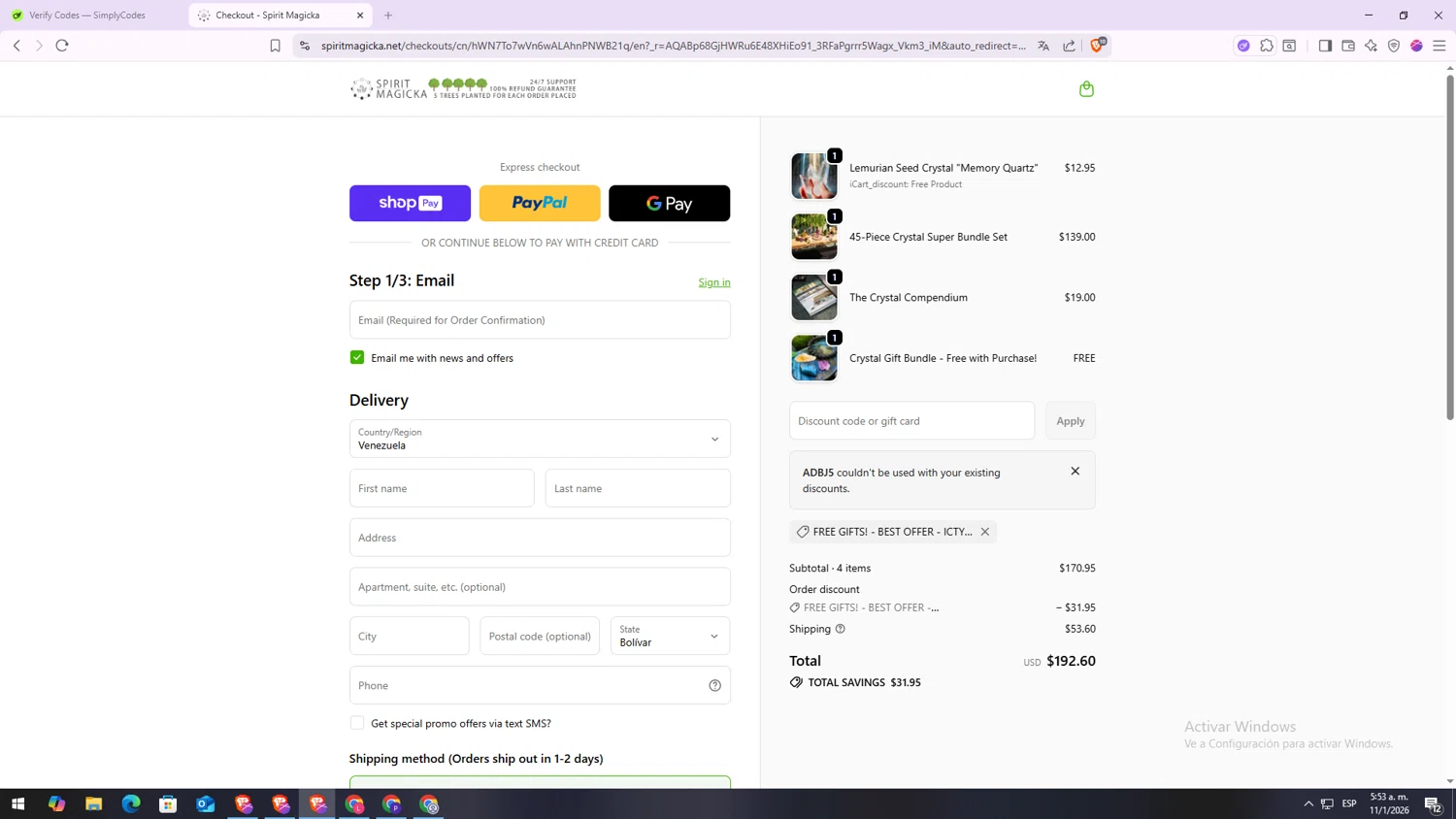1456x819 pixels.
Task: Uncheck Email me with news and offers
Action: click(357, 357)
